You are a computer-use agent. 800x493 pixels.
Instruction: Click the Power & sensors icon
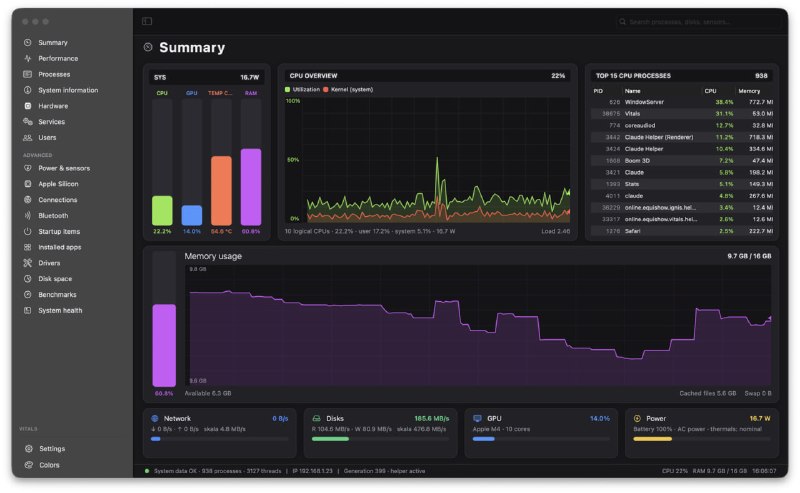point(28,168)
